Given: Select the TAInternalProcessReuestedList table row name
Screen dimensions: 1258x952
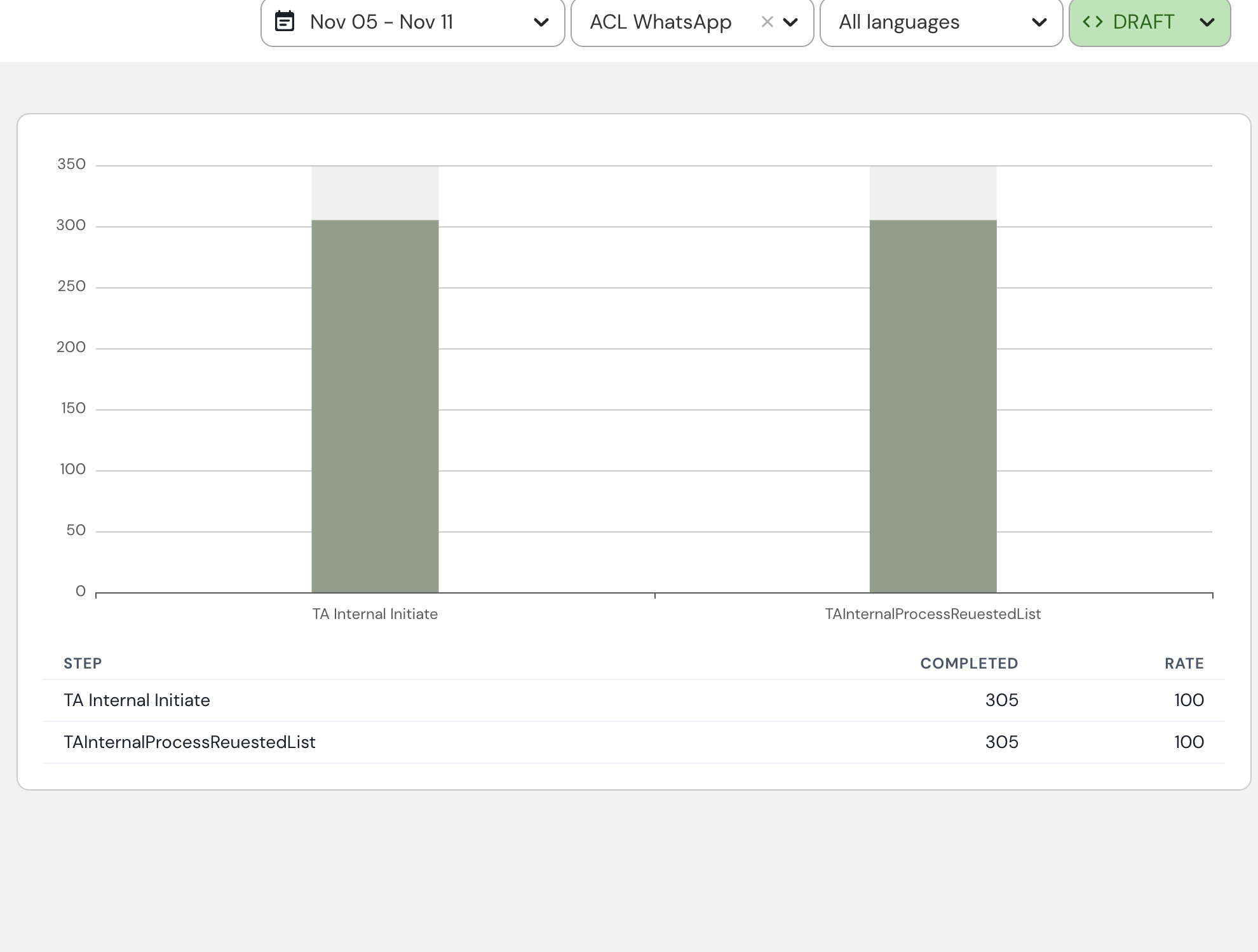Looking at the screenshot, I should click(189, 742).
